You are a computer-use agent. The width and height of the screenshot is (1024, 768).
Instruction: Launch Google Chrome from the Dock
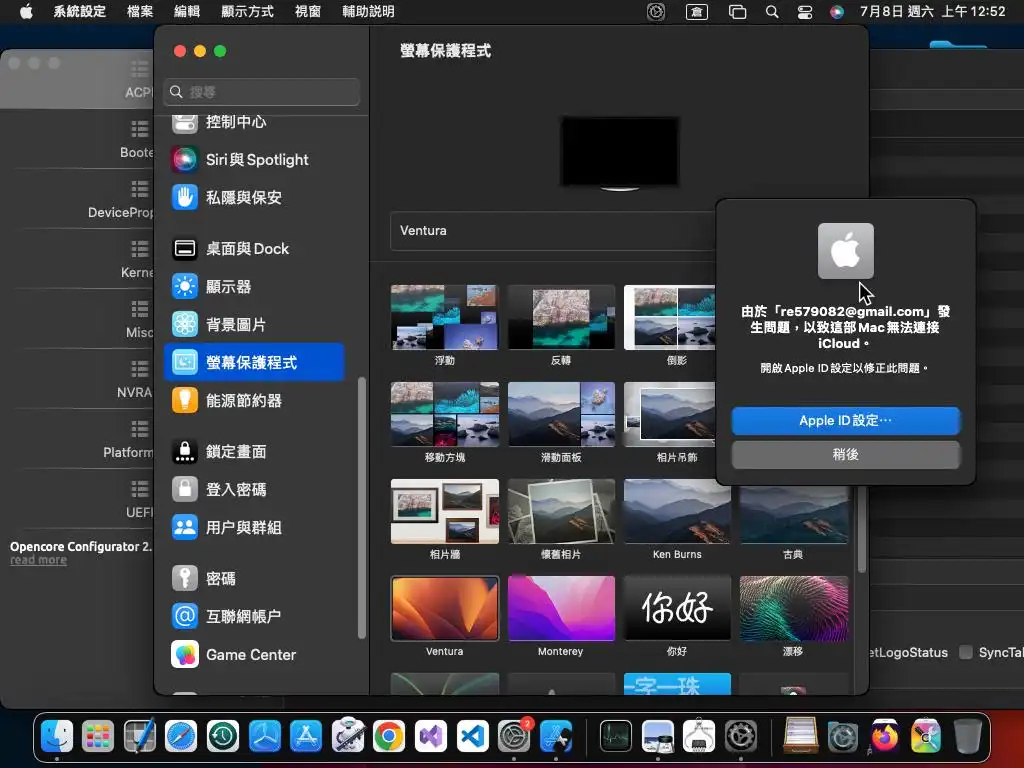[389, 736]
